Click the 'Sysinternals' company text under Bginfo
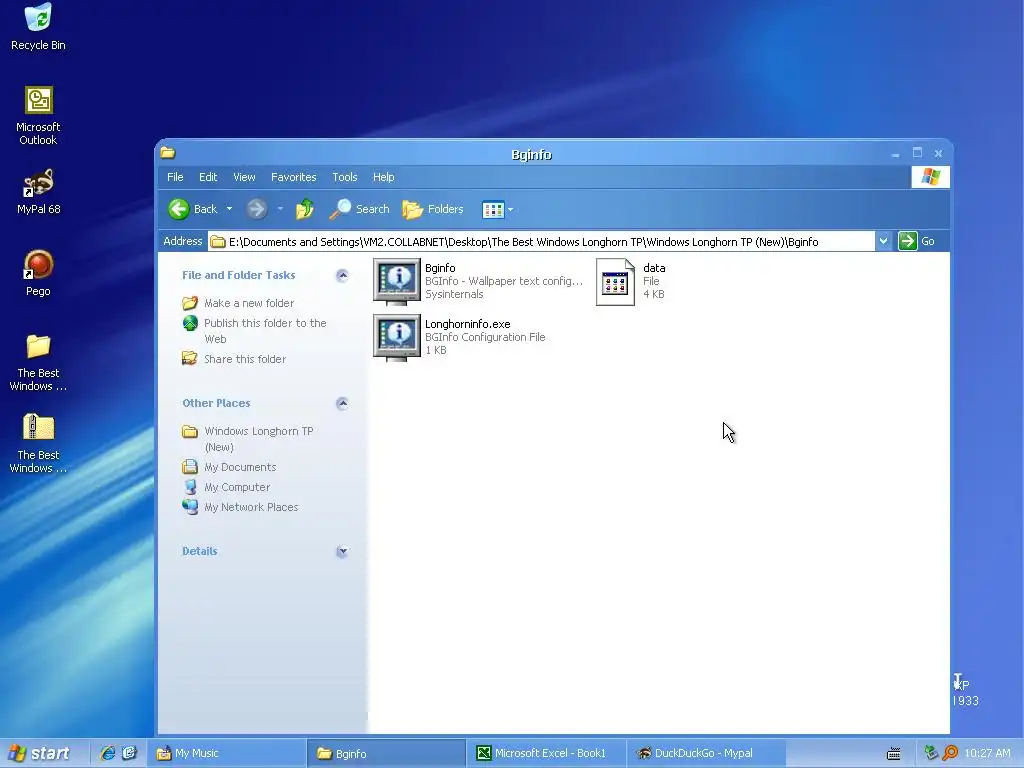 click(455, 295)
